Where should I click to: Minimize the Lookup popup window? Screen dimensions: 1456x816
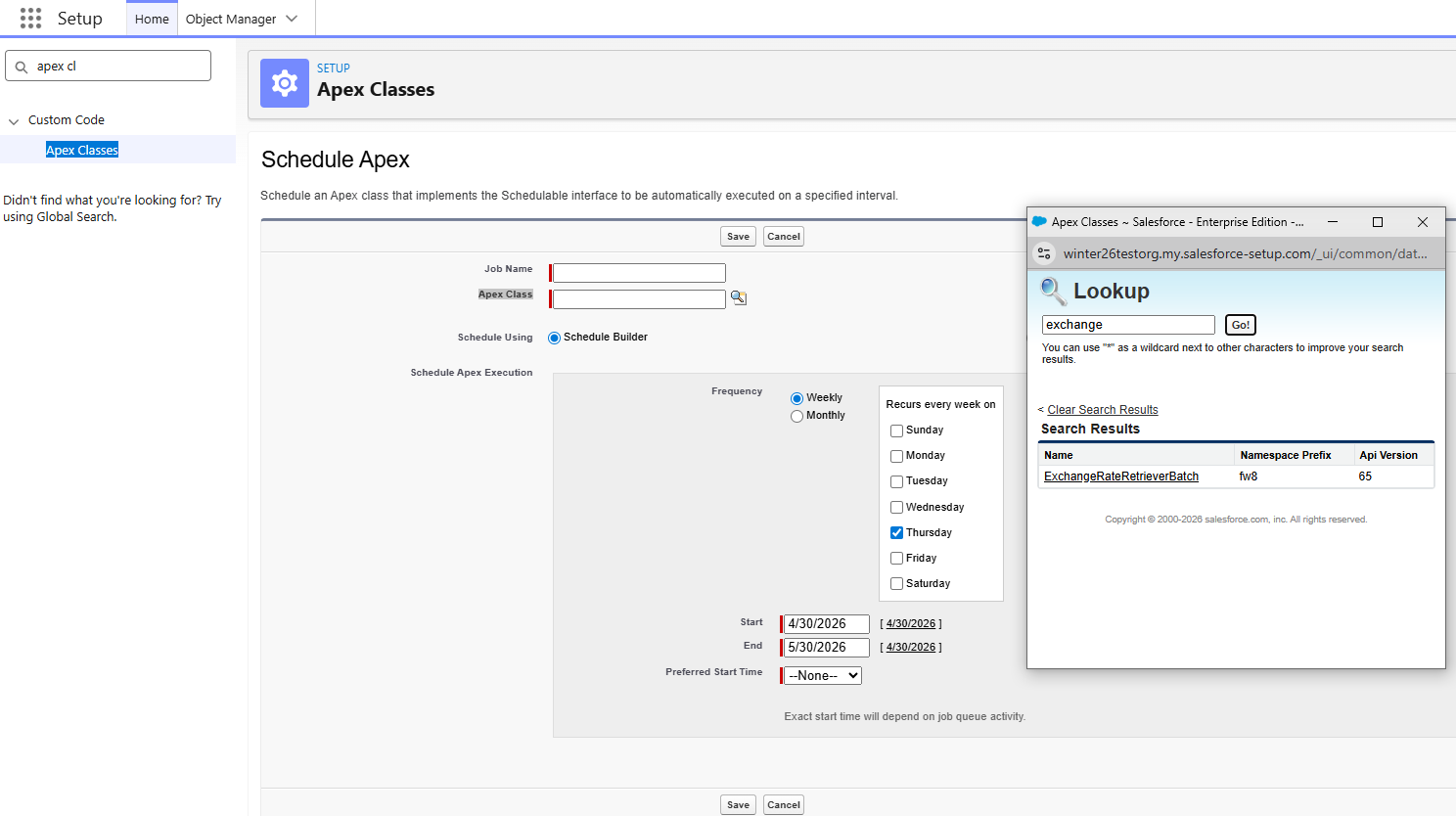click(x=1333, y=222)
